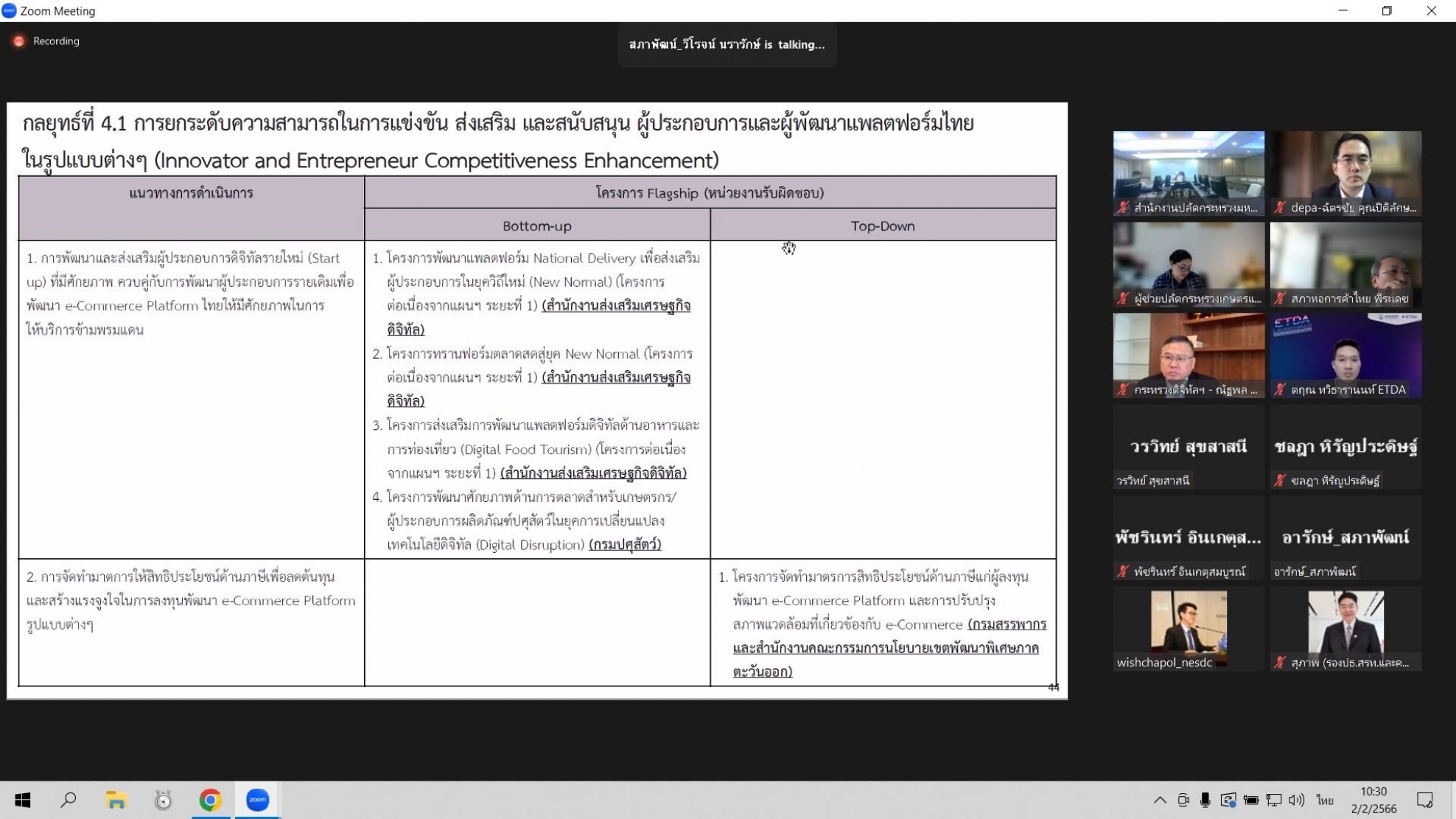Click the 'โครงการ Flagship (หน่วยงานรับผิดชอบ)' header
The height and width of the screenshot is (819, 1456).
(x=710, y=193)
